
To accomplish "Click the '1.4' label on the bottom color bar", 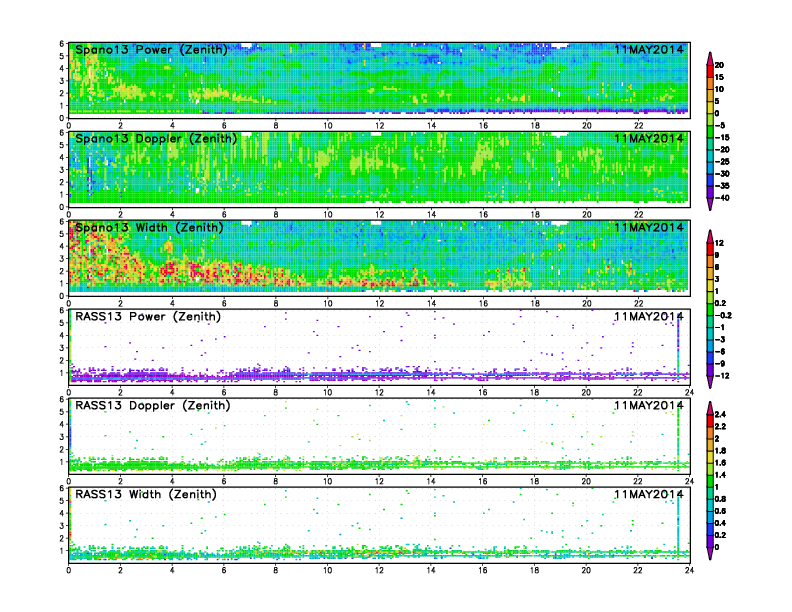I will pyautogui.click(x=721, y=475).
